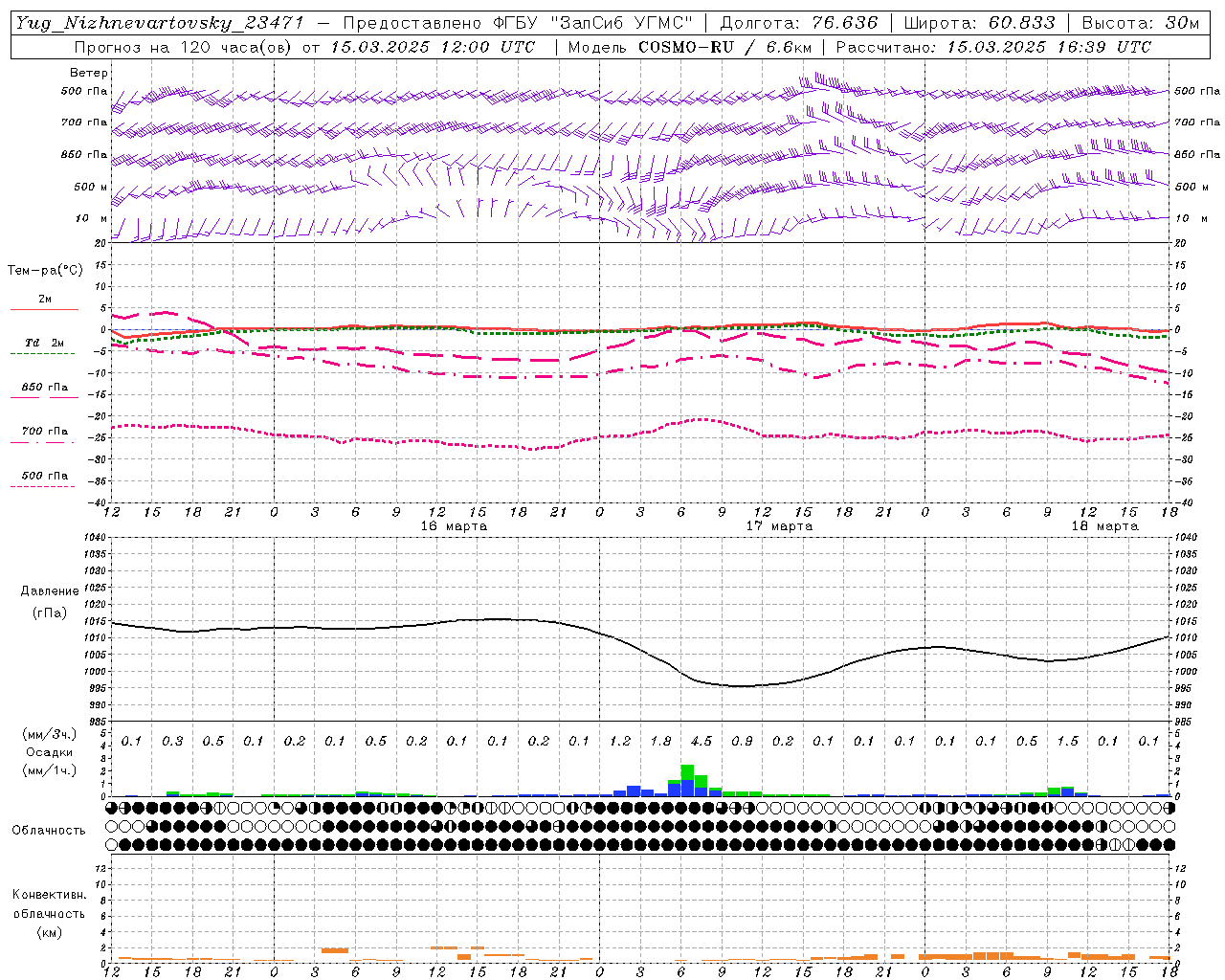Click the '16 марта' date label
The height and width of the screenshot is (980, 1225).
coord(454,526)
